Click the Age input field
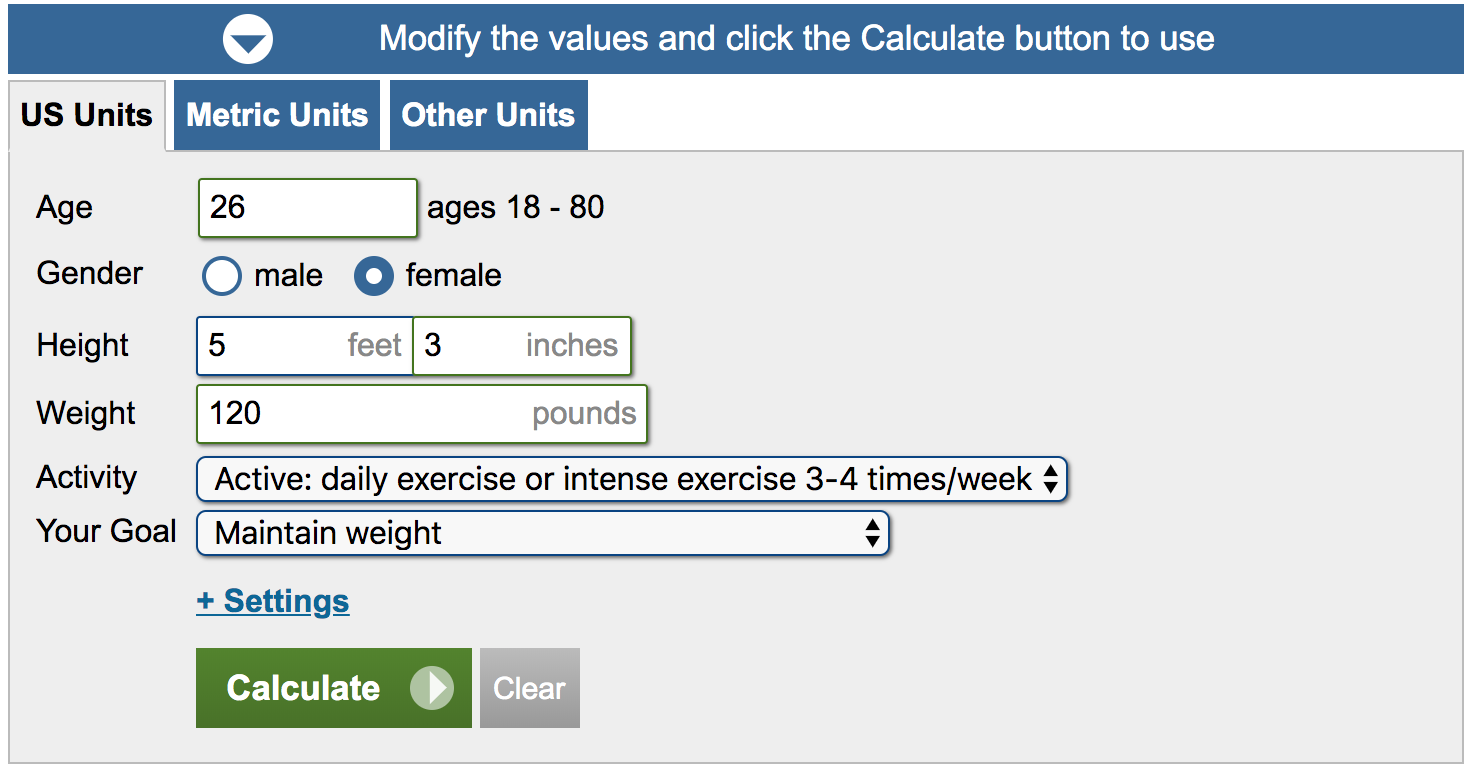This screenshot has width=1470, height=764. 306,208
